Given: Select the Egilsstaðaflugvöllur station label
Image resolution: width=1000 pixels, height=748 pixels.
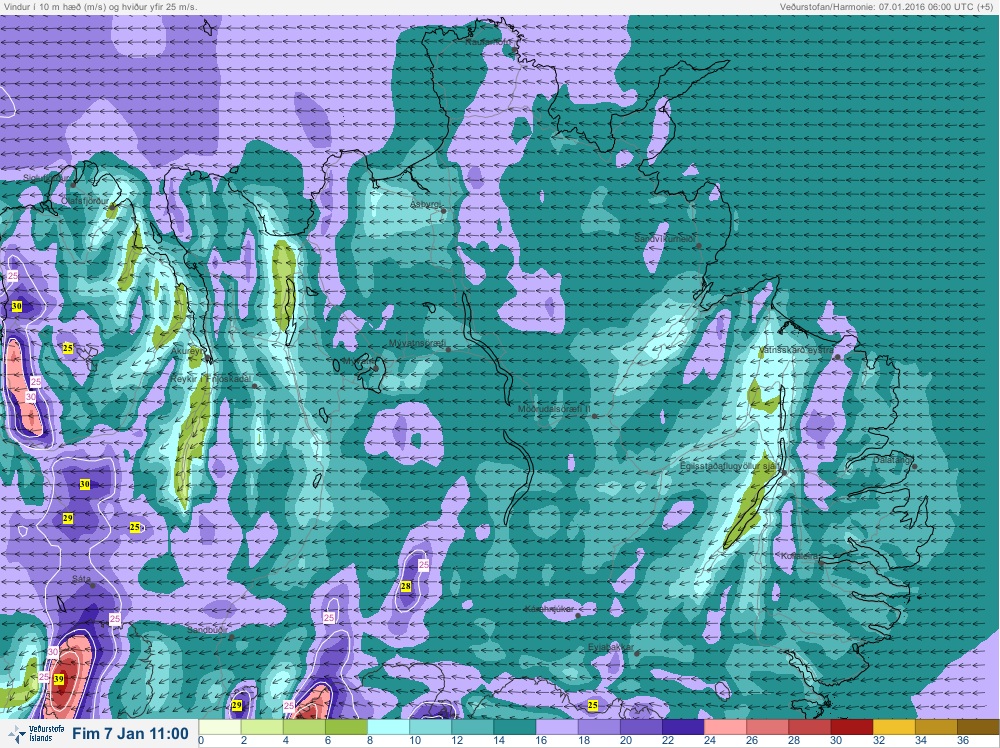Looking at the screenshot, I should point(730,466).
